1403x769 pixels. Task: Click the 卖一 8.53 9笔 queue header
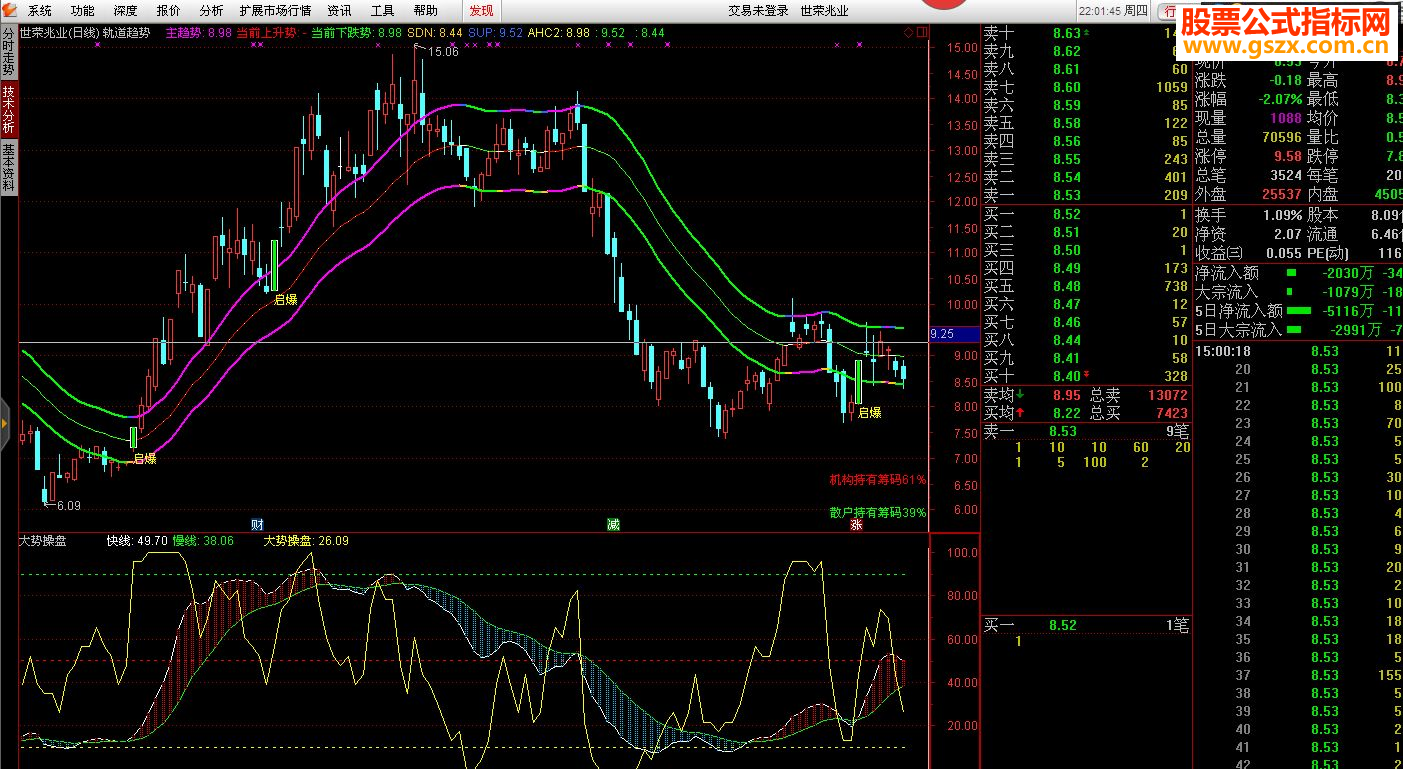tap(1087, 431)
